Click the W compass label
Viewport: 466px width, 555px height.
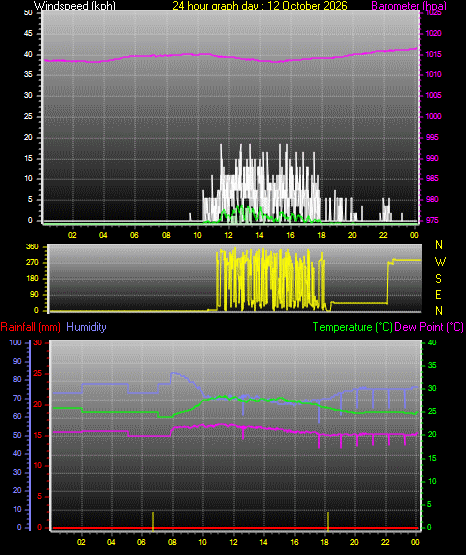point(440,262)
